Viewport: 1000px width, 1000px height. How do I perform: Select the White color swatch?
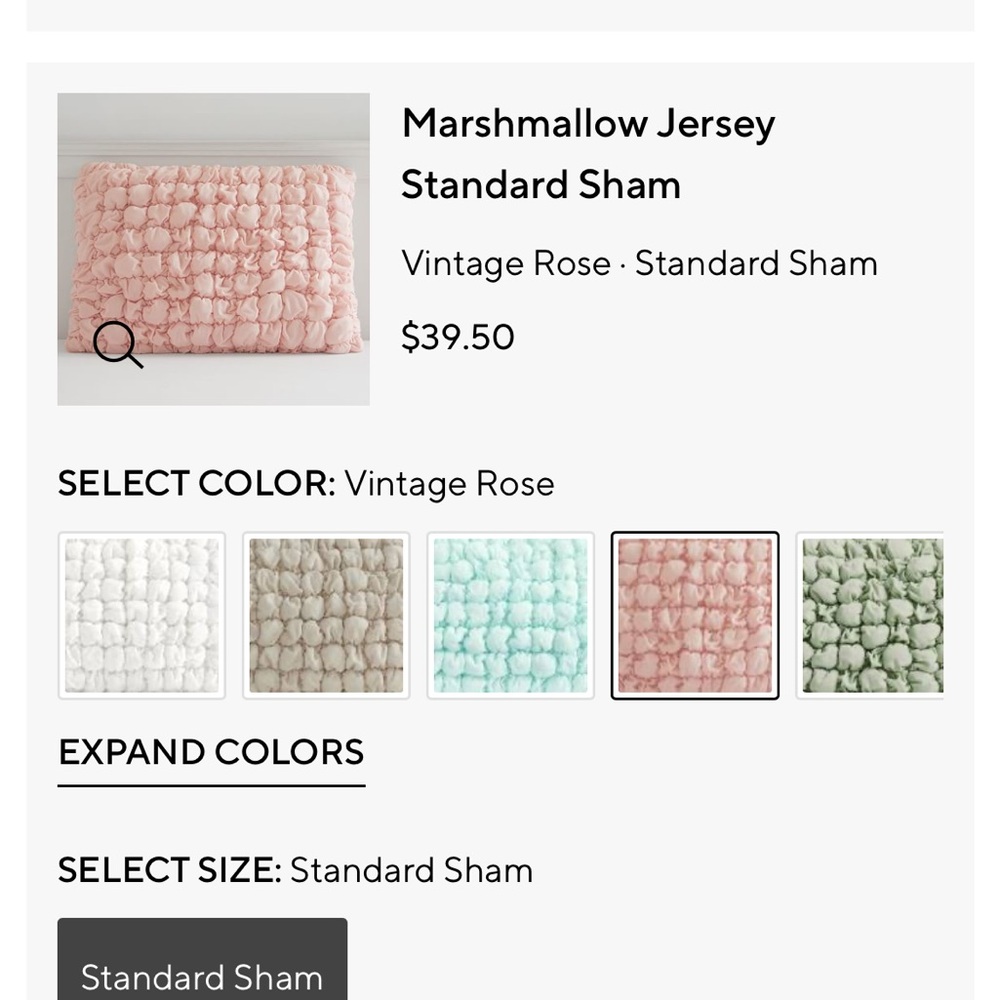click(x=141, y=614)
